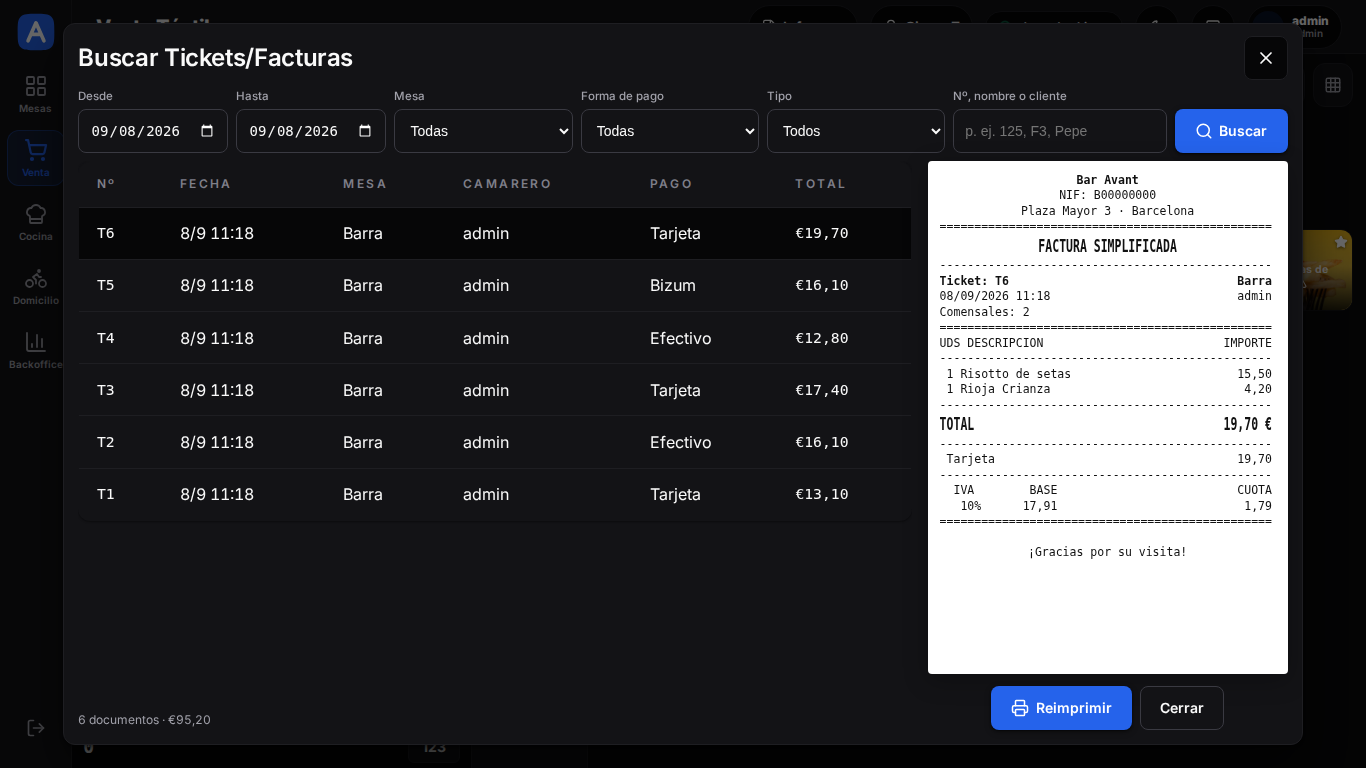This screenshot has height=768, width=1366.
Task: Focus the Nº, nombre o cliente search field
Action: coord(1060,131)
